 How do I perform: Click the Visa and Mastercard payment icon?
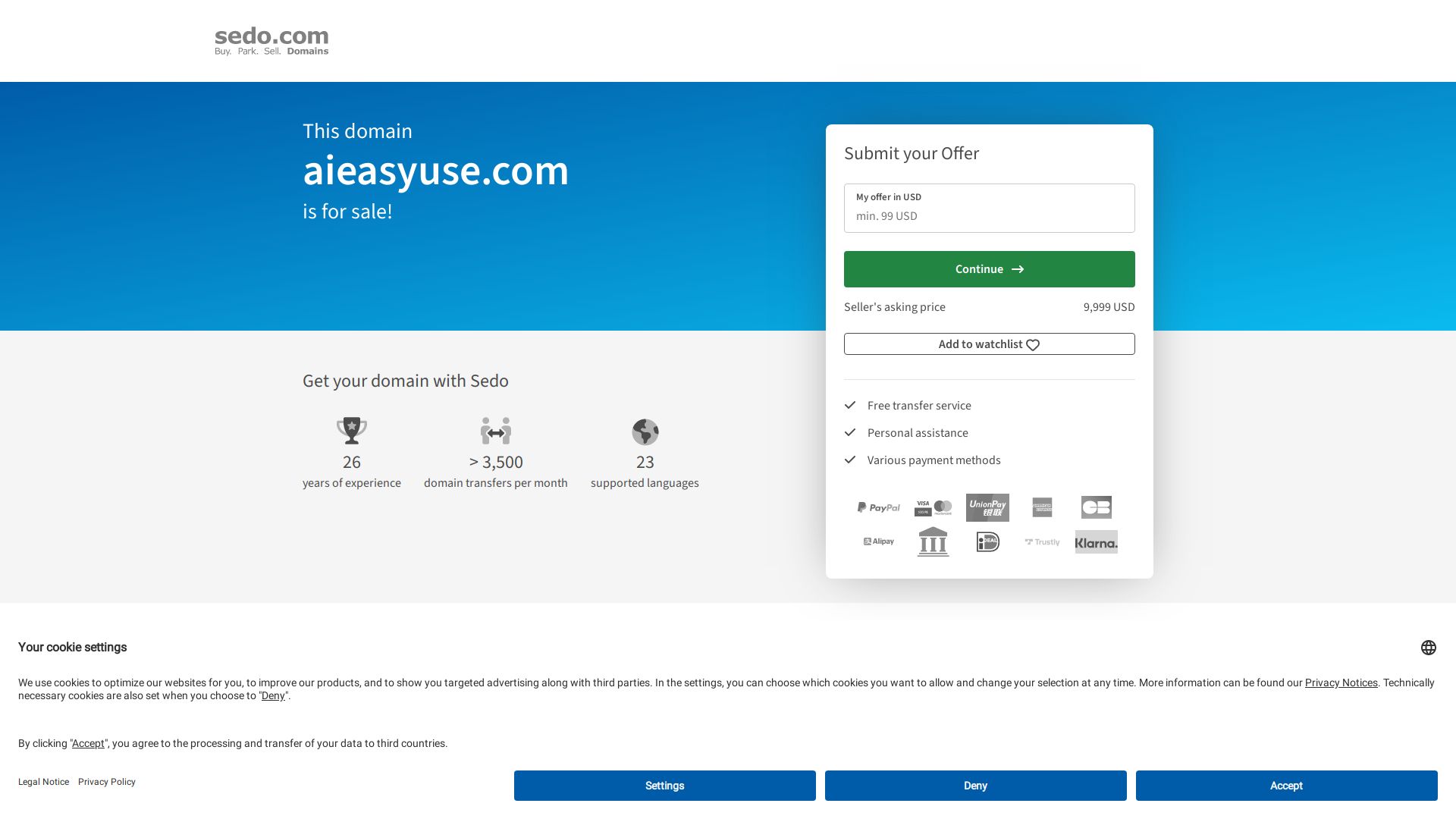point(933,507)
